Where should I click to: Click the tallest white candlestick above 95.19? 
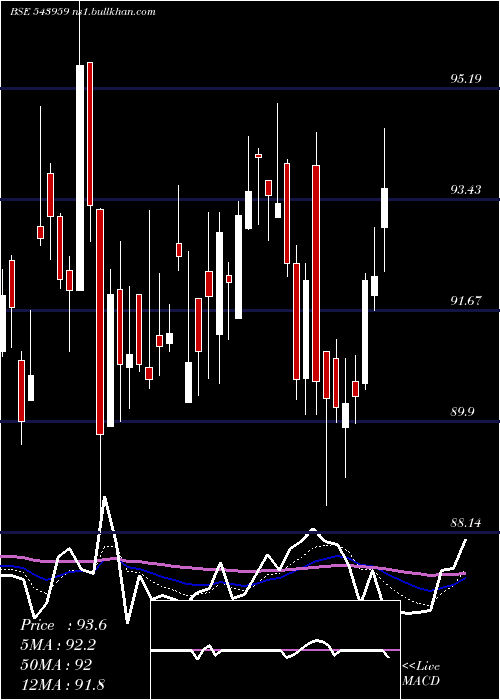80,178
